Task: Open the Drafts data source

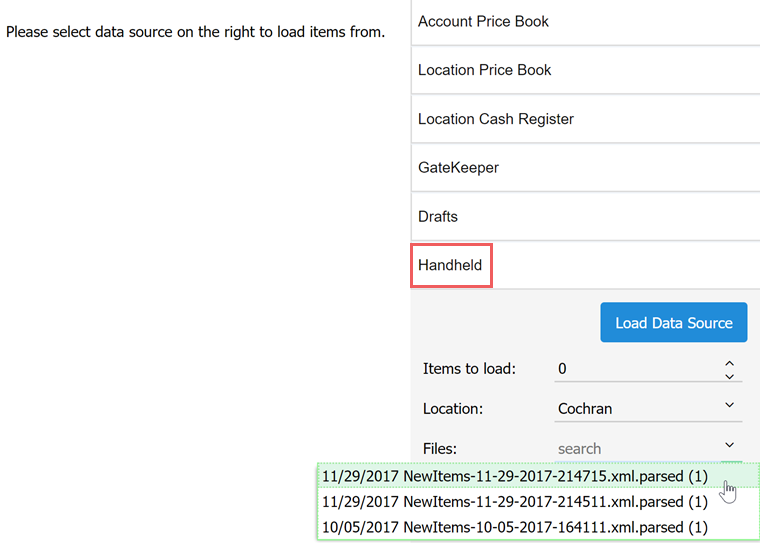Action: [x=586, y=217]
